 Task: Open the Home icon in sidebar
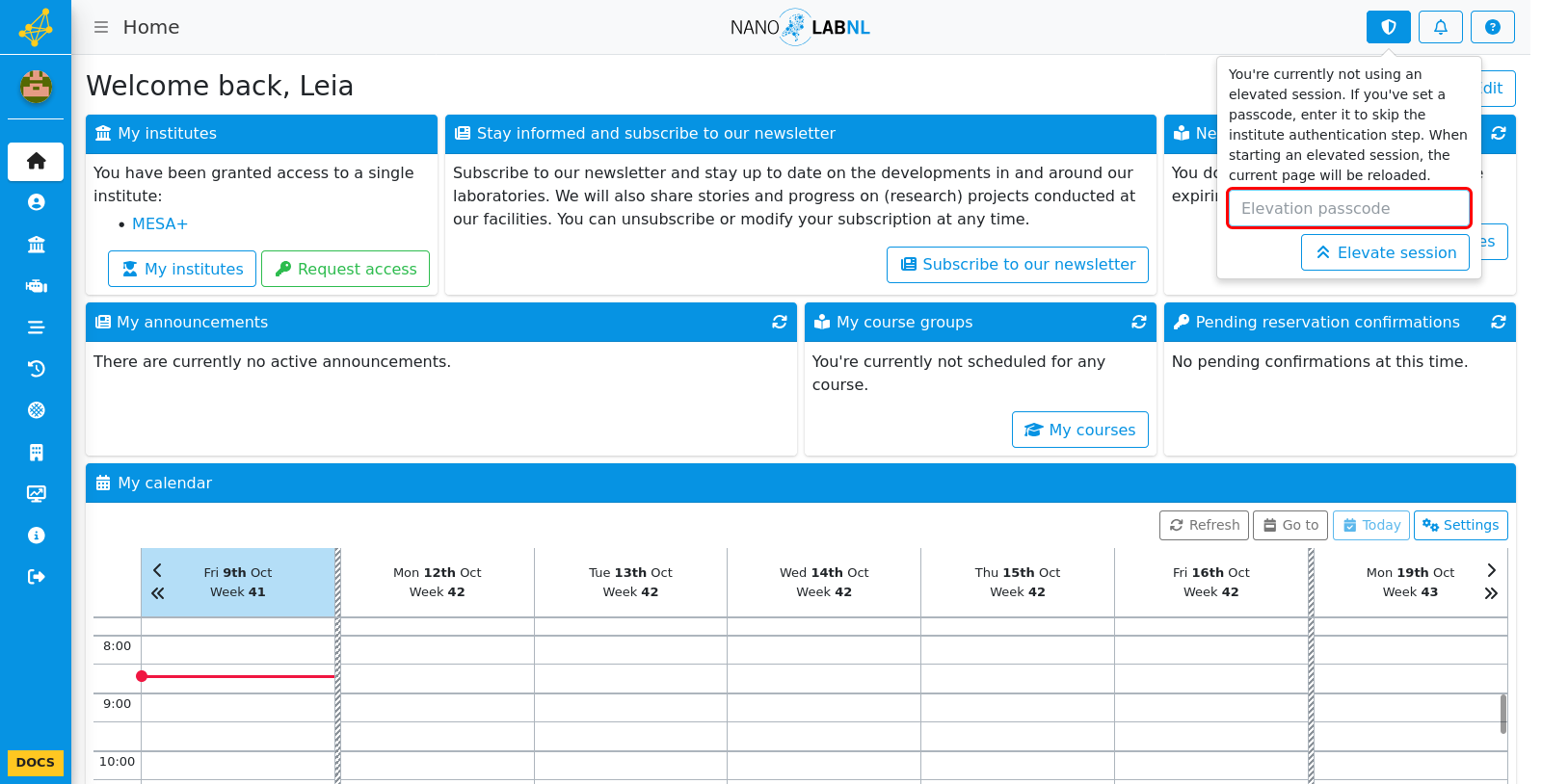[x=36, y=161]
